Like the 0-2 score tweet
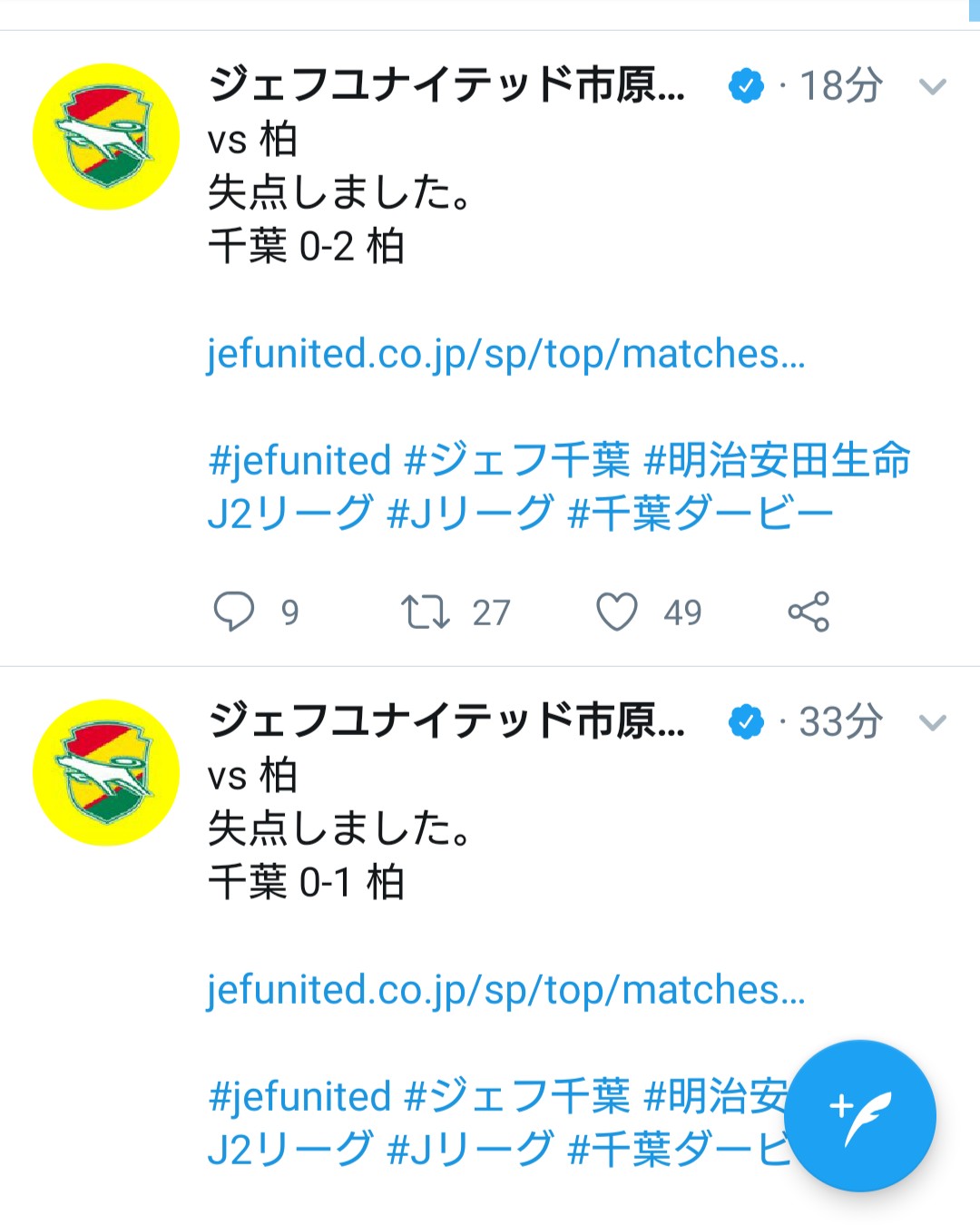This screenshot has width=980, height=1225. click(617, 611)
